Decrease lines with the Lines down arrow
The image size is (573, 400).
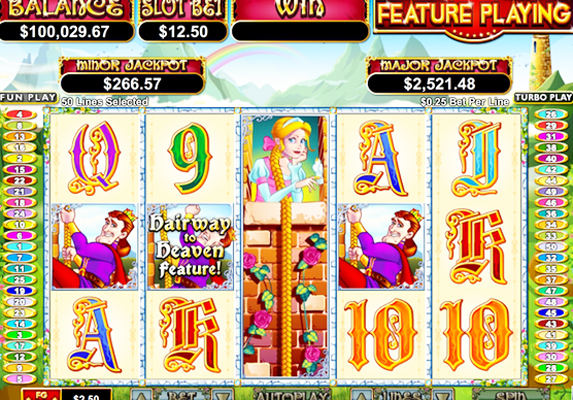pyautogui.click(x=443, y=395)
